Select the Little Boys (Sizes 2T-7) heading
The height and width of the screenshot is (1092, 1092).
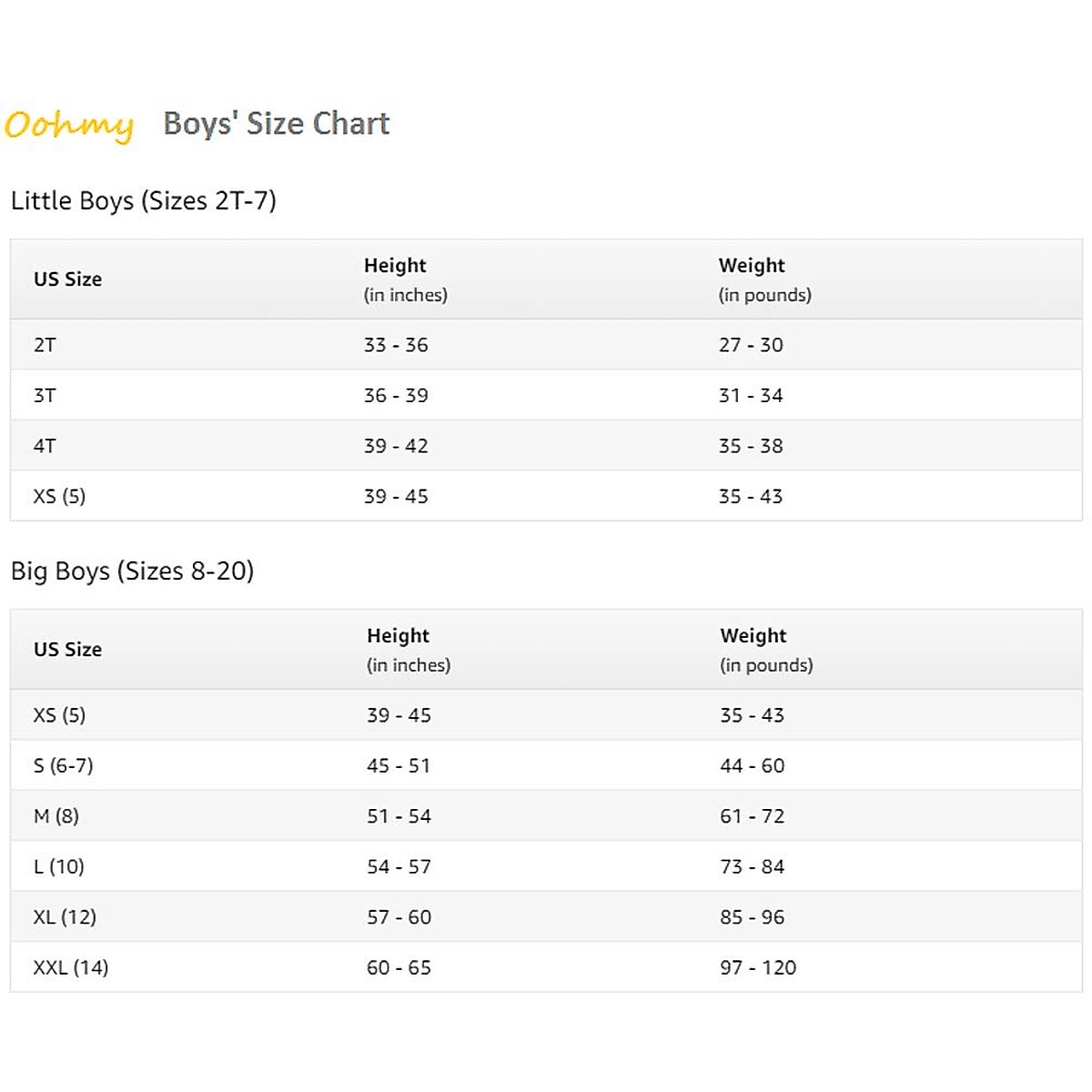pyautogui.click(x=143, y=200)
